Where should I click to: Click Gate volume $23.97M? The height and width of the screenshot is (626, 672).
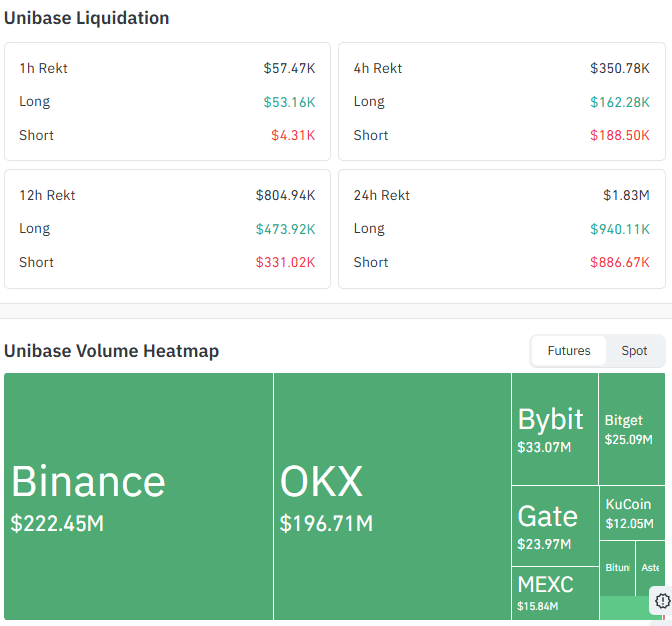coord(544,544)
